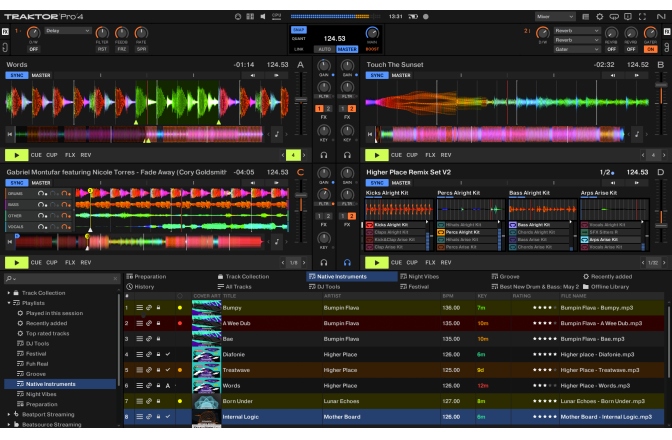The width and height of the screenshot is (672, 440).
Task: Open Night Vibes favorite tab
Action: pyautogui.click(x=420, y=277)
